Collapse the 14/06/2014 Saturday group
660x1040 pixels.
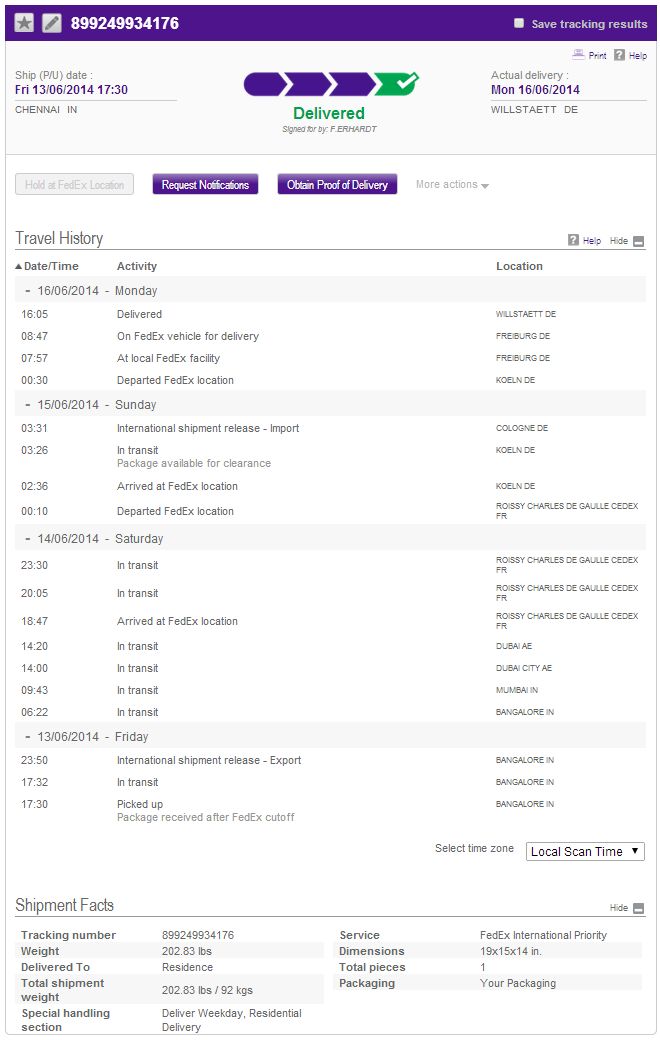pos(28,538)
